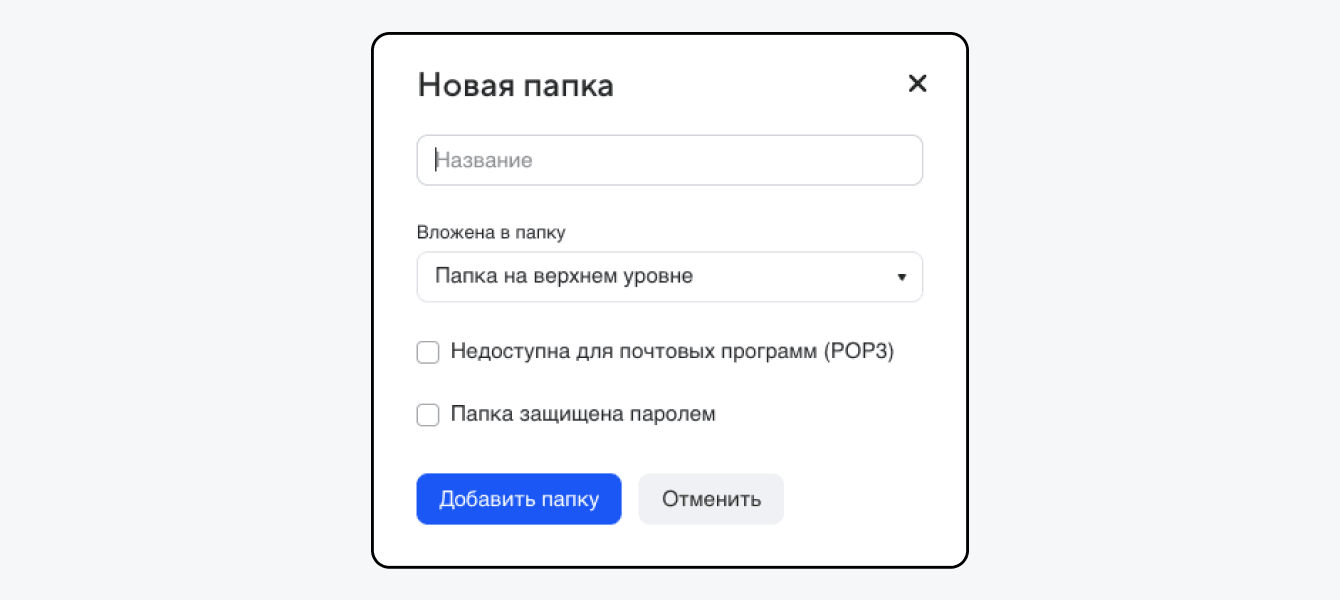This screenshot has height=600, width=1340.
Task: Close the Новая папка dialog with X
Action: click(917, 84)
